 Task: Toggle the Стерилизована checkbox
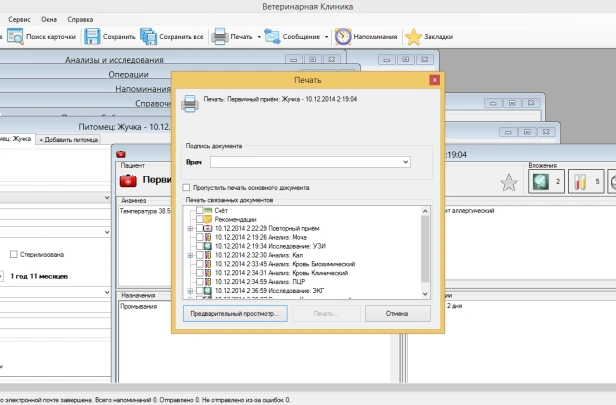point(14,255)
